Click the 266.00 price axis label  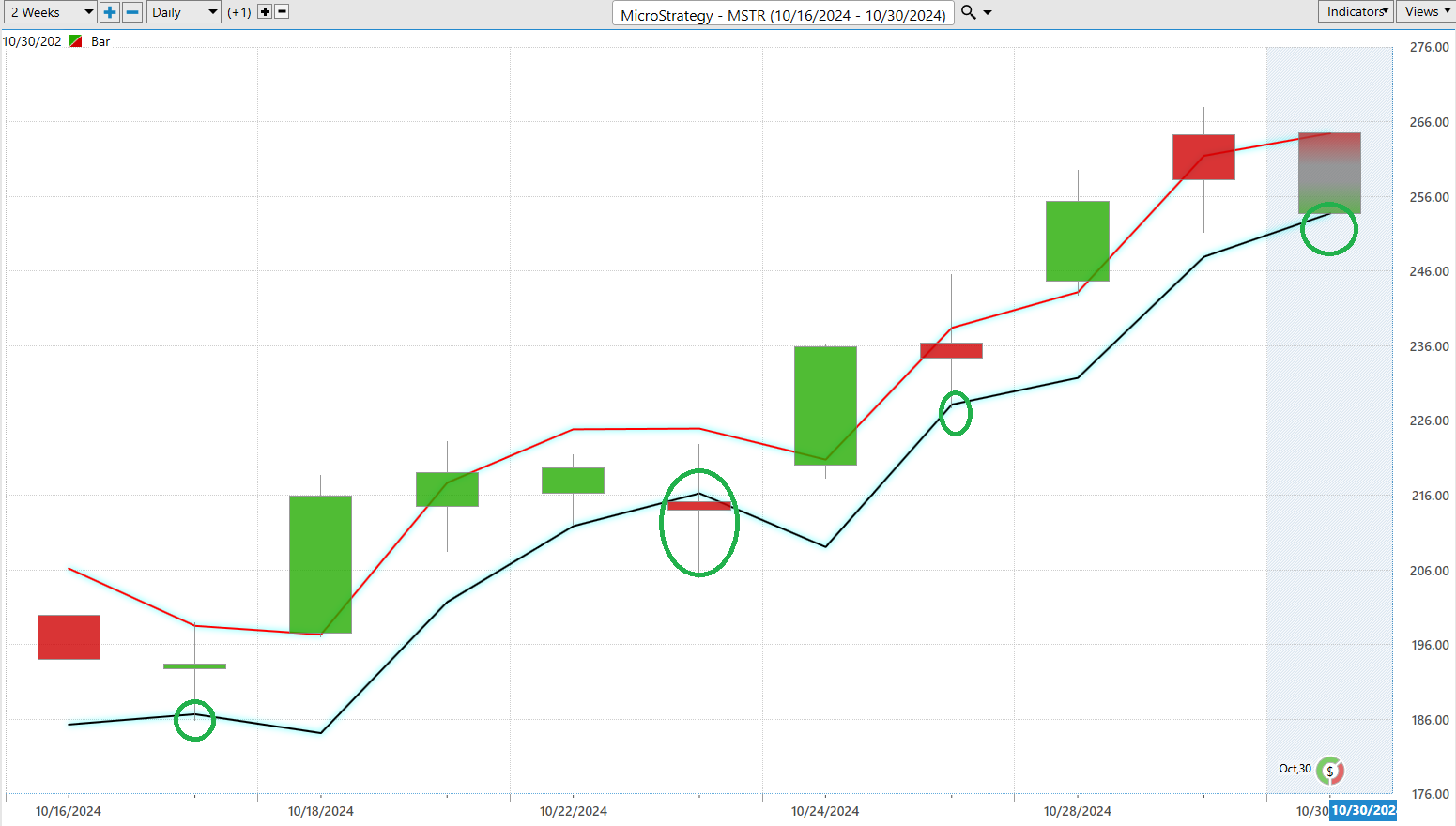point(1430,122)
